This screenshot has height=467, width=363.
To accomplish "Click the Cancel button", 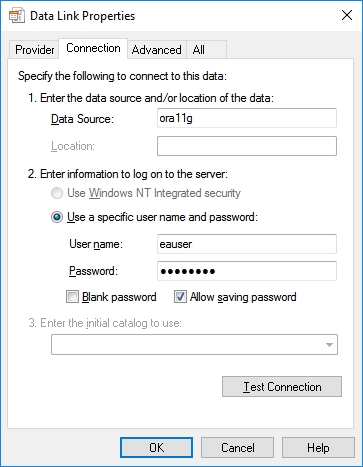I will tap(237, 448).
